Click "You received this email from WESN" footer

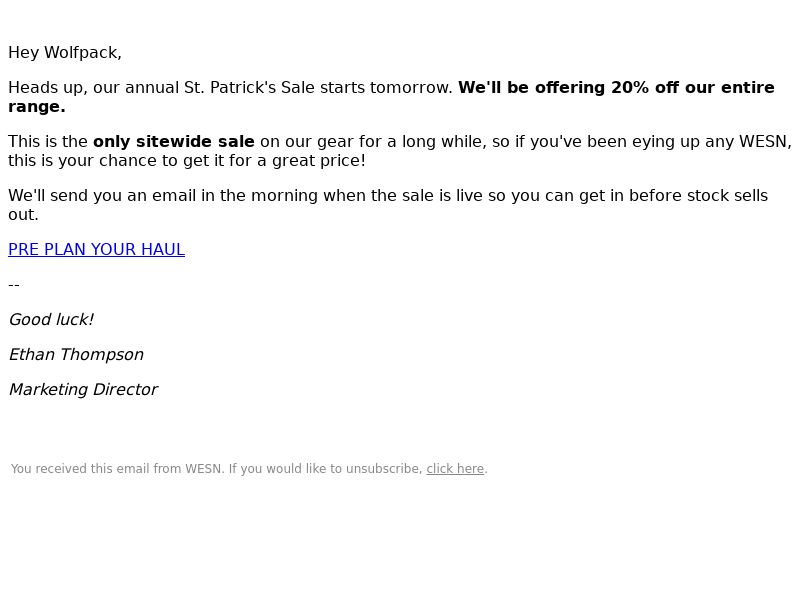point(117,469)
